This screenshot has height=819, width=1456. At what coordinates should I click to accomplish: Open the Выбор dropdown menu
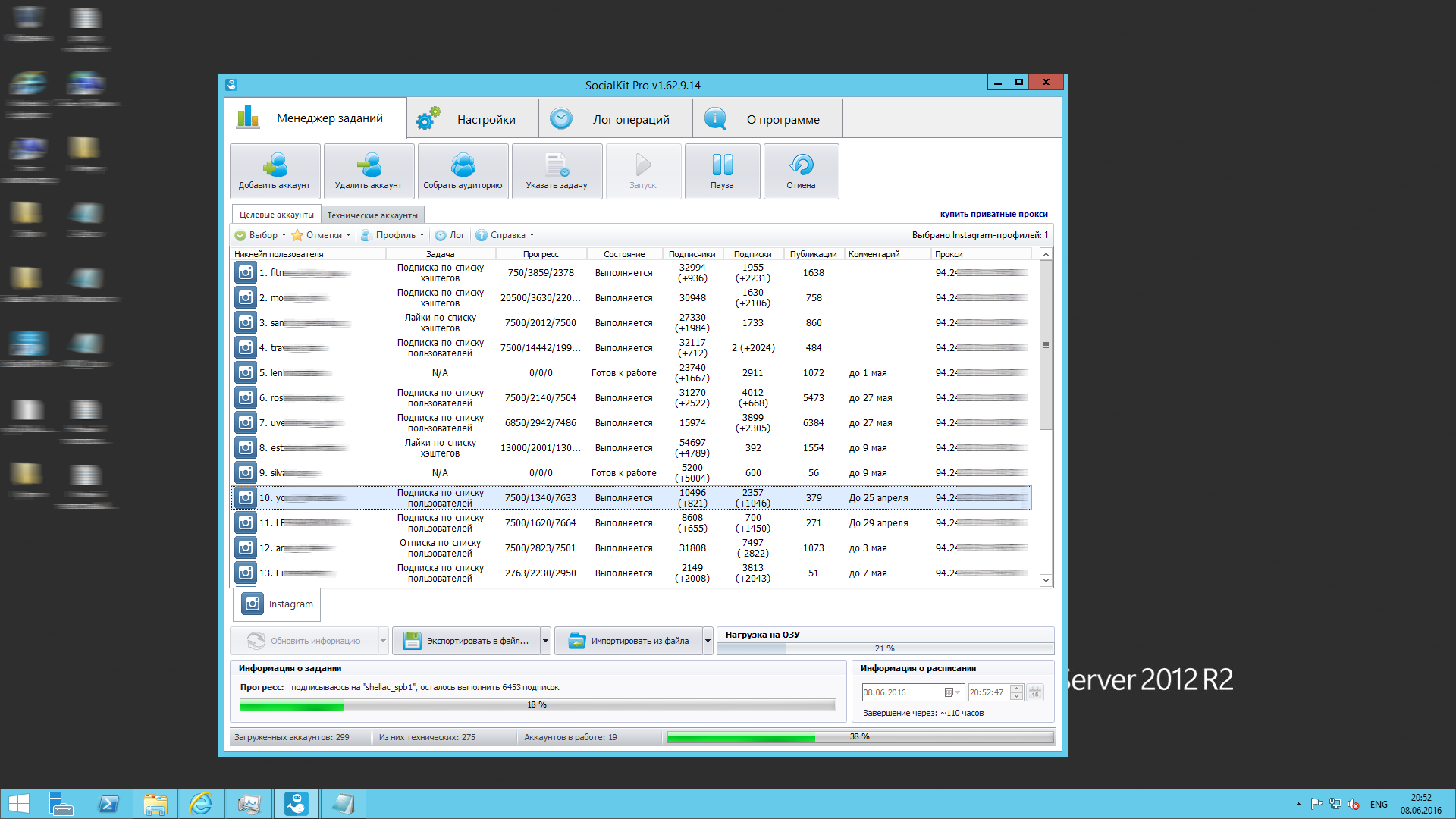point(261,235)
